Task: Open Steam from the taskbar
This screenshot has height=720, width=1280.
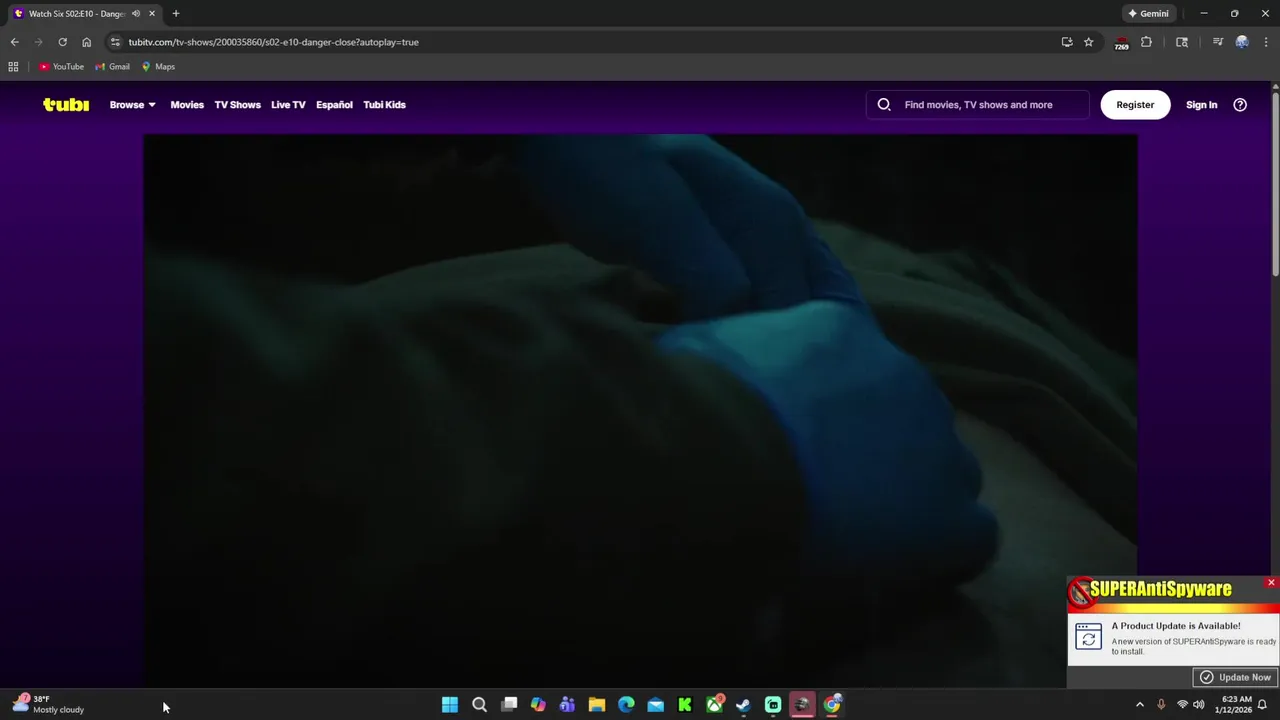Action: [744, 705]
